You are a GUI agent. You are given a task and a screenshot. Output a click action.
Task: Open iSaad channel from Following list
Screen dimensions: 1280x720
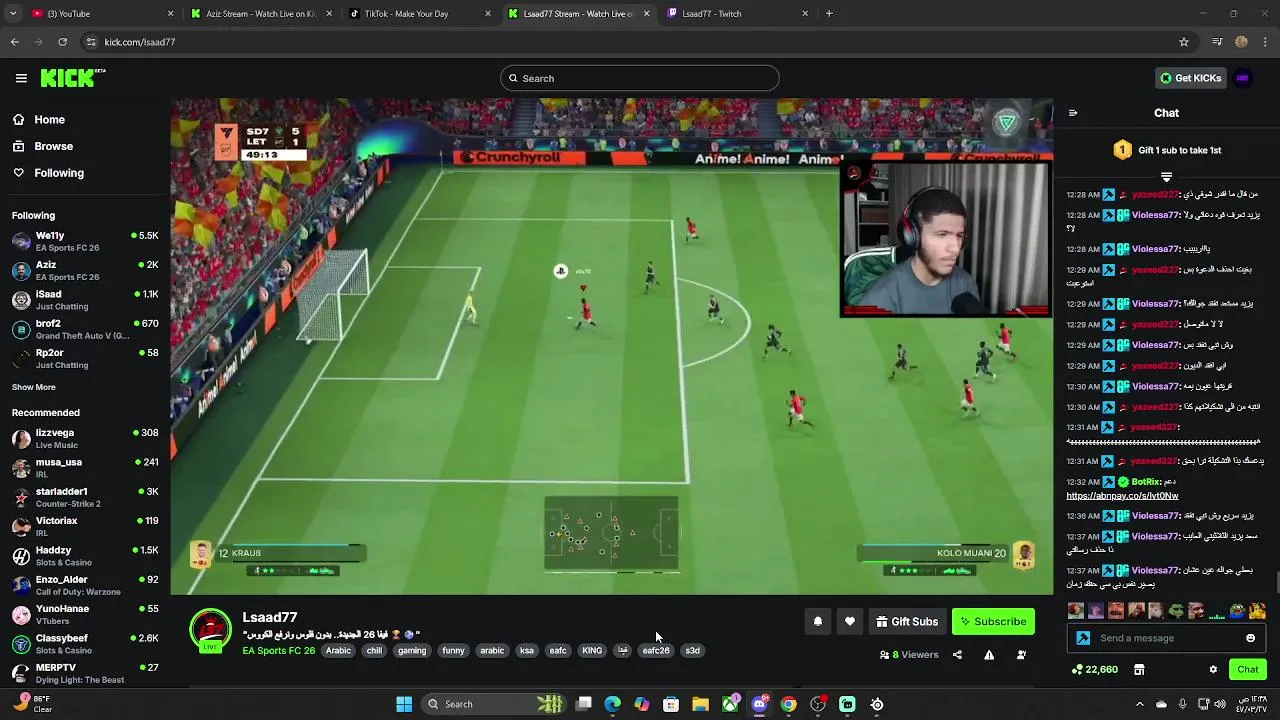pos(85,300)
